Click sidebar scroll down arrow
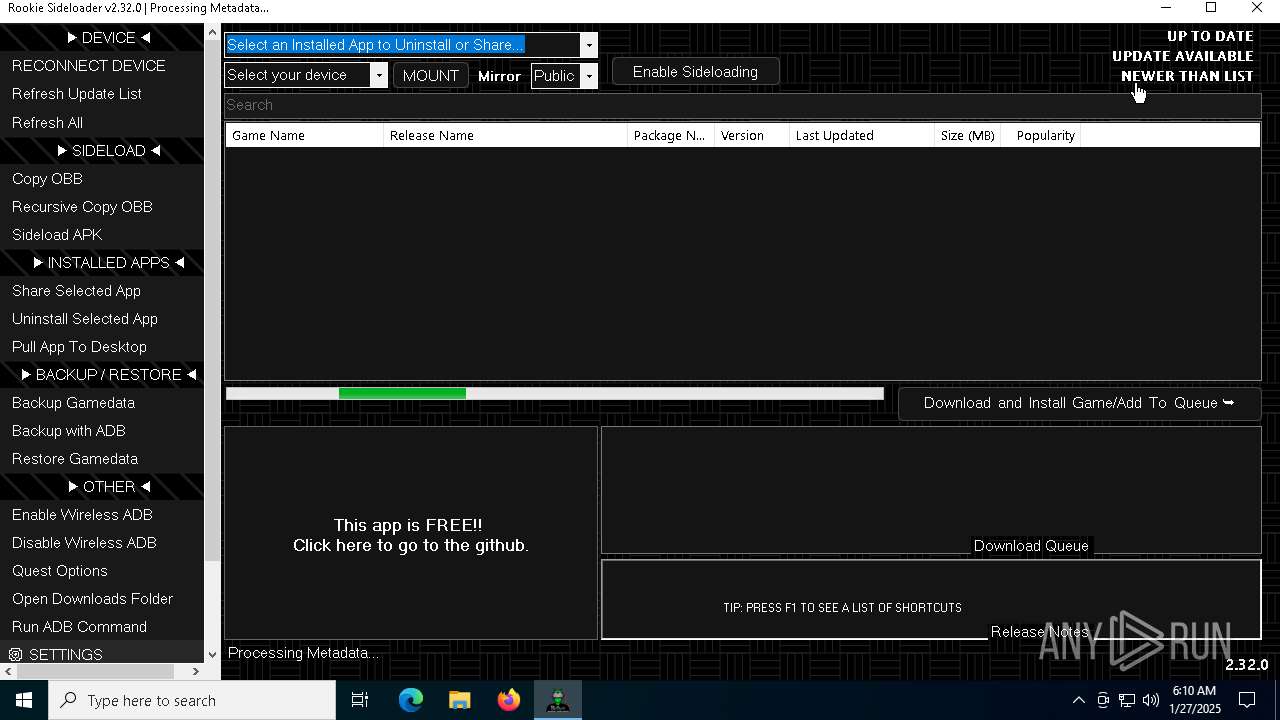1280x720 pixels. [x=212, y=655]
